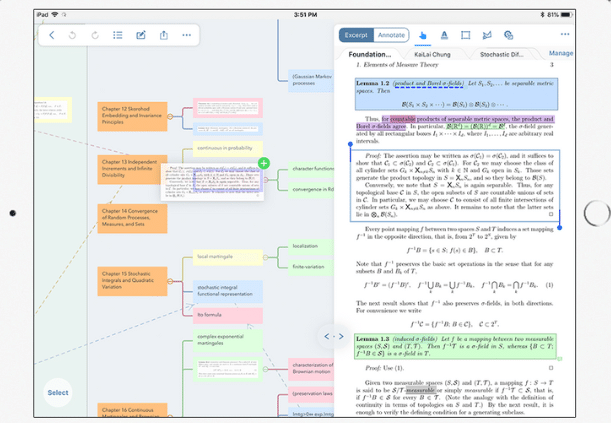Tap the yellow excerpt card at left edge

[53, 110]
